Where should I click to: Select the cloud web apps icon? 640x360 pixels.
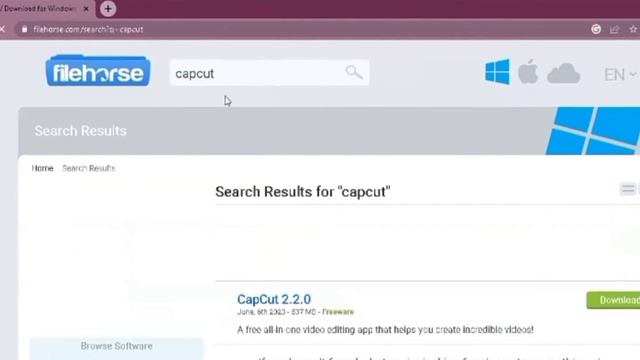click(x=563, y=73)
